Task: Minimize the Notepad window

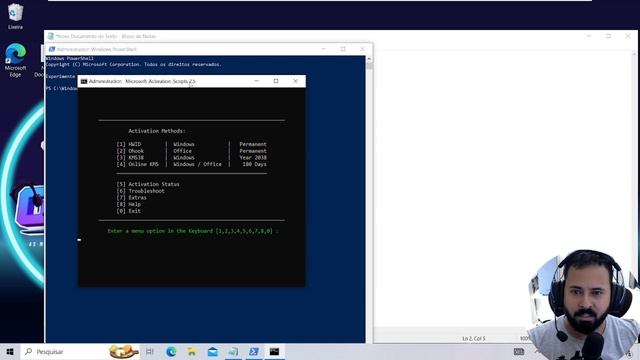Action: (x=589, y=36)
